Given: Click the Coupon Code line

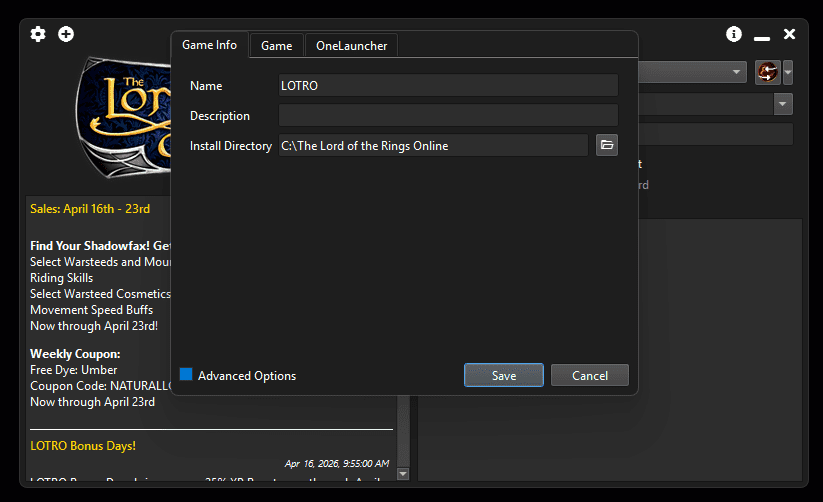Looking at the screenshot, I should coord(100,386).
